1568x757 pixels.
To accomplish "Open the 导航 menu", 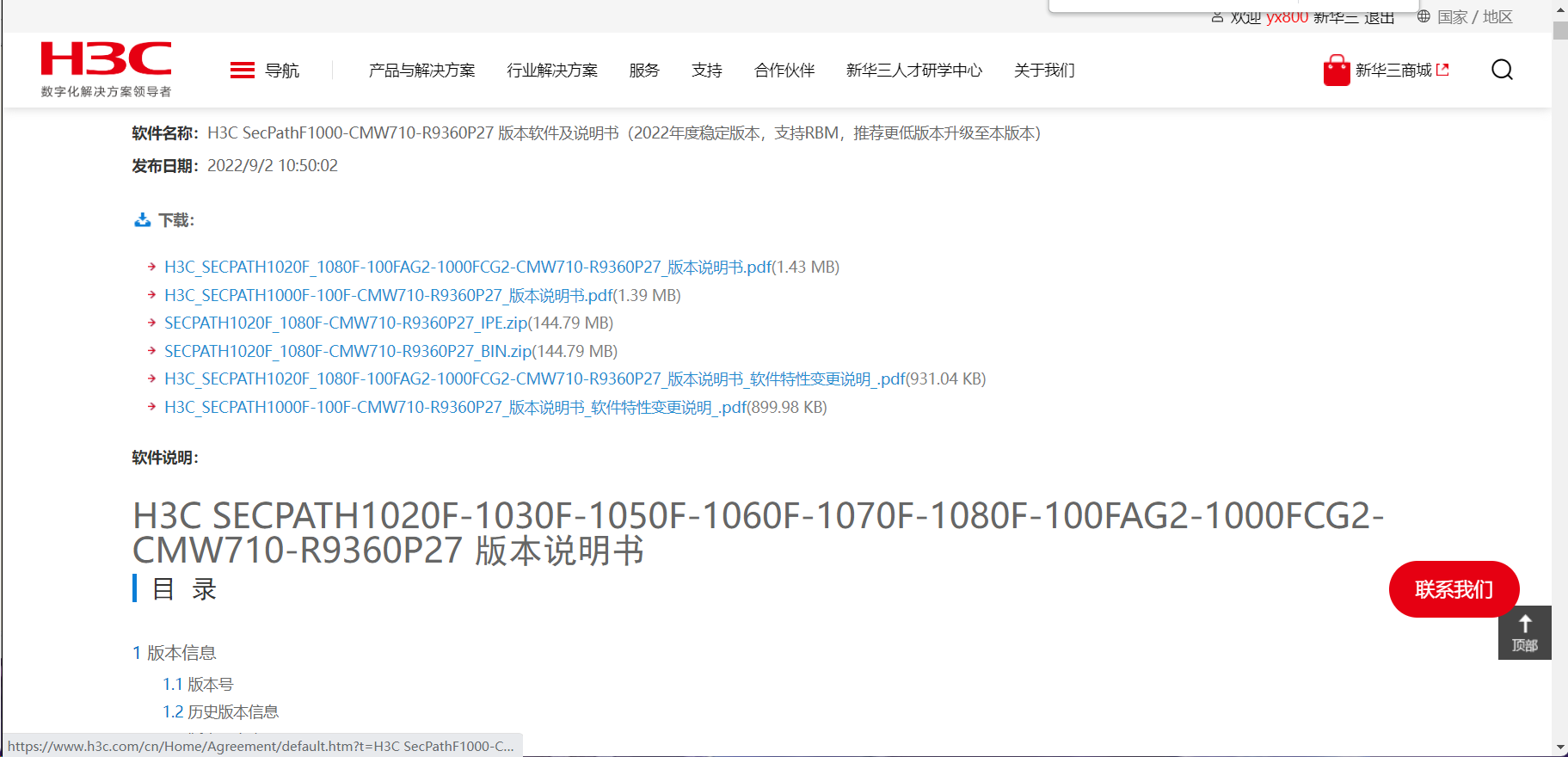I will click(x=282, y=71).
